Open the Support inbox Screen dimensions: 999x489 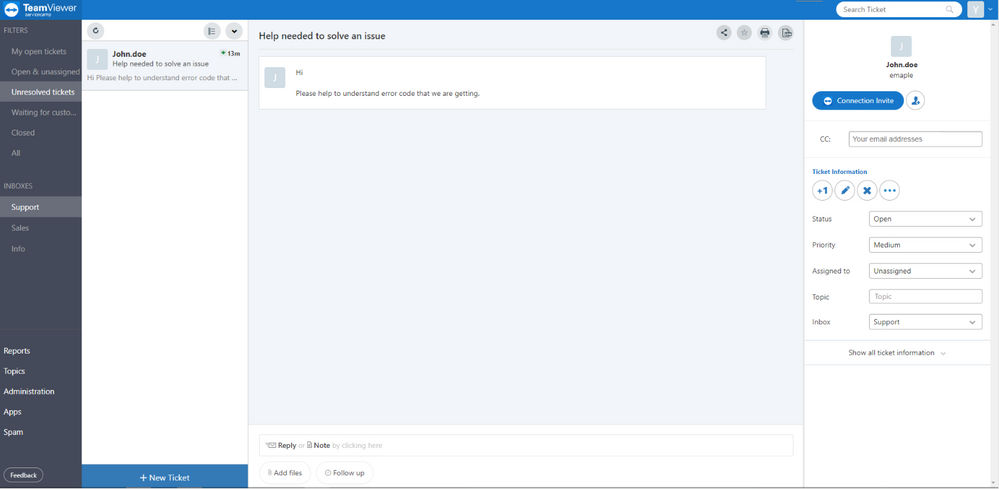pyautogui.click(x=41, y=207)
